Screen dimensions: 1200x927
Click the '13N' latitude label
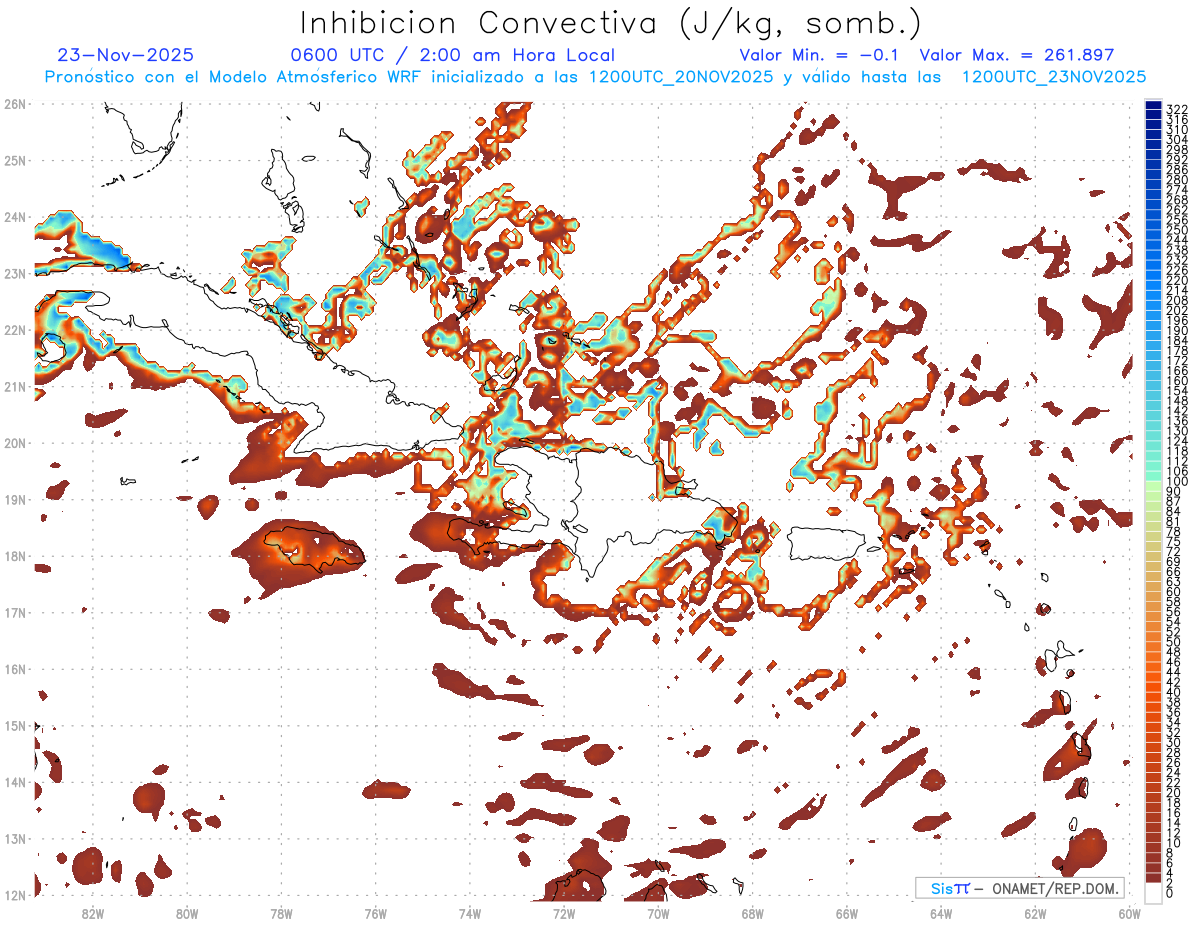pyautogui.click(x=15, y=838)
